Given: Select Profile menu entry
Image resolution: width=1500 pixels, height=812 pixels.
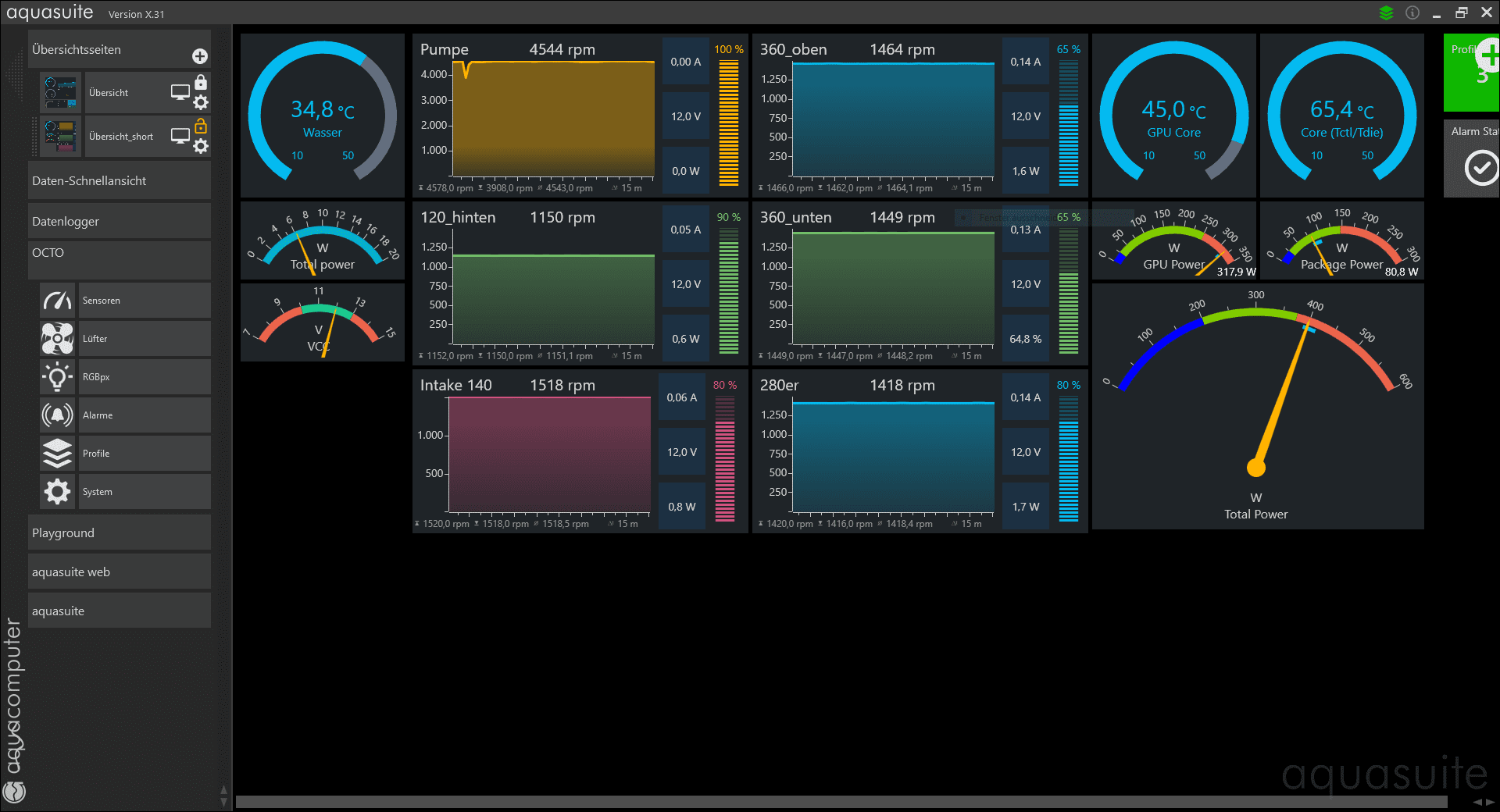Looking at the screenshot, I should tap(145, 454).
